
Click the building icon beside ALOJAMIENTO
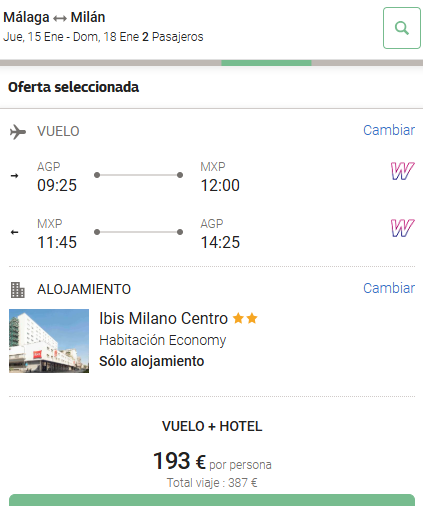[18, 290]
